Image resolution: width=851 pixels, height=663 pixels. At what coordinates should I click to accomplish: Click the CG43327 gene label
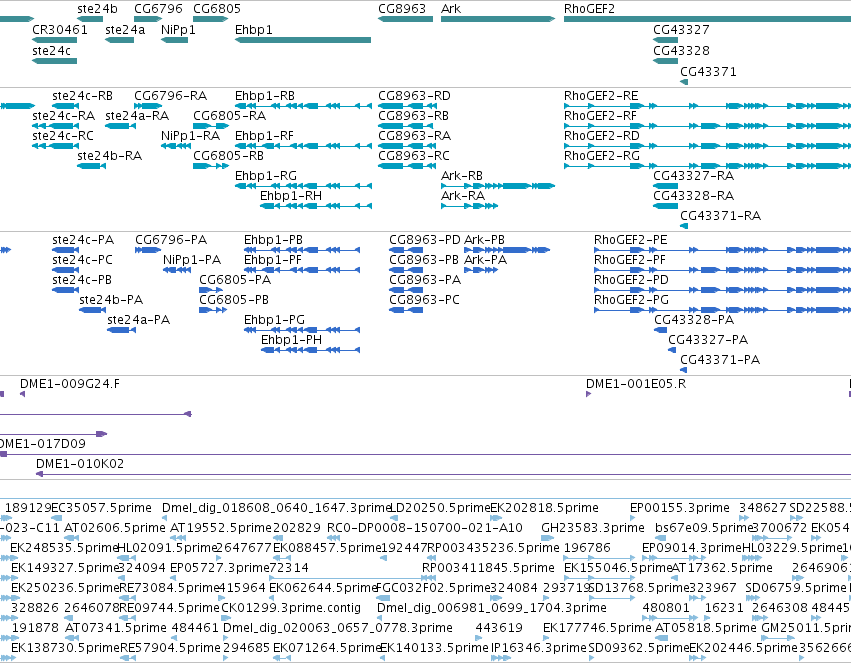681,30
